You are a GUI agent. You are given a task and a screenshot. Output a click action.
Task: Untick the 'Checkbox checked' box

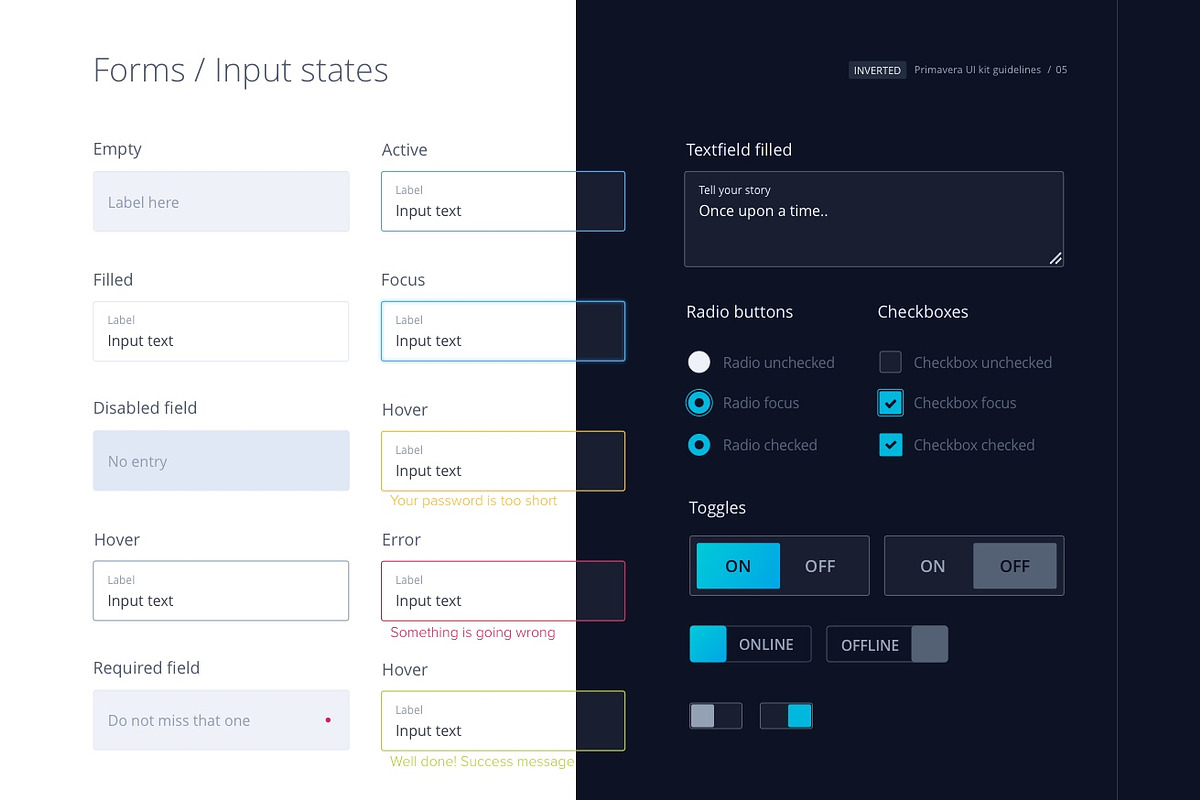pos(890,445)
